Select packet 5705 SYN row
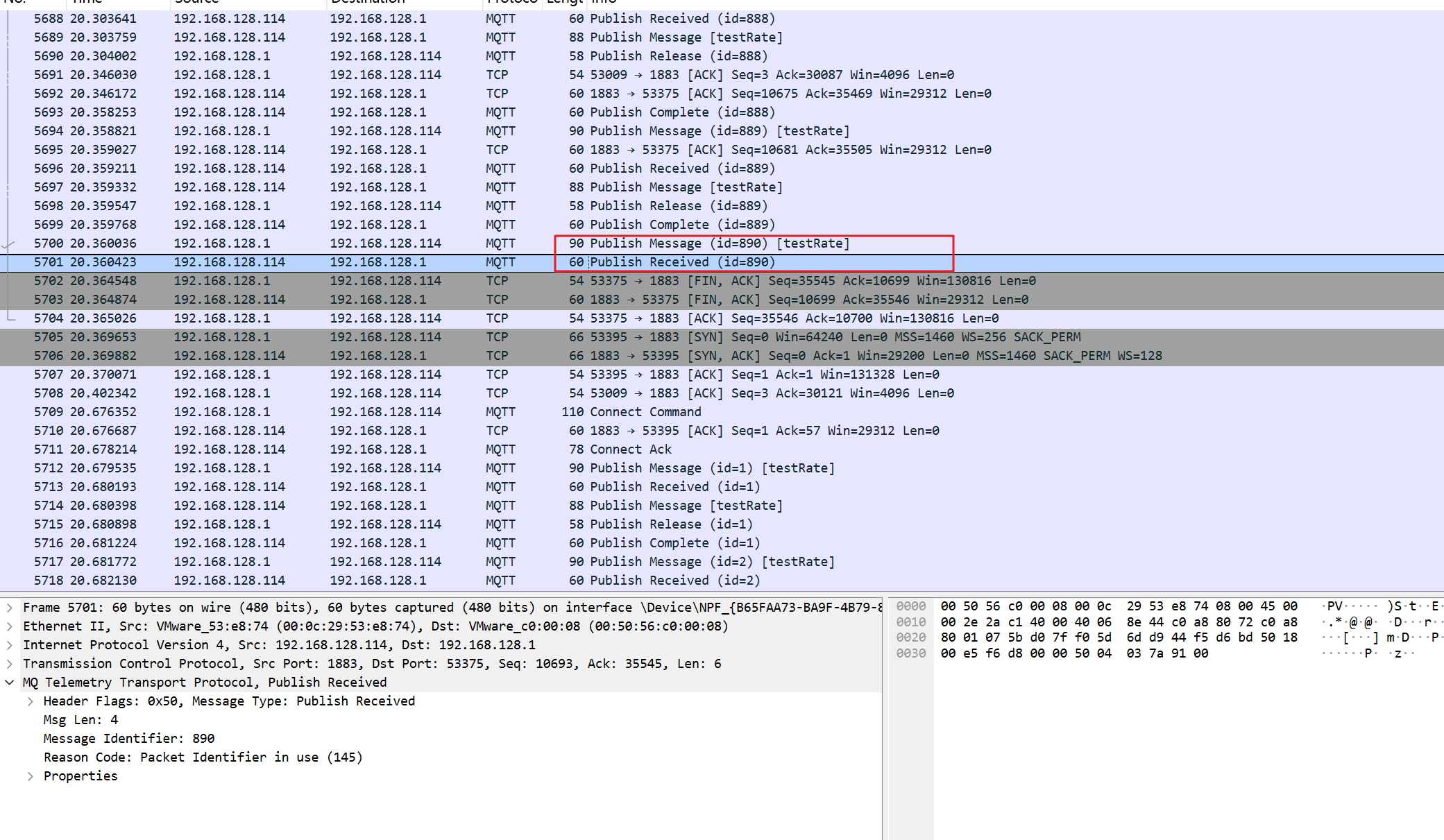Viewport: 1444px width, 840px height. 722,337
